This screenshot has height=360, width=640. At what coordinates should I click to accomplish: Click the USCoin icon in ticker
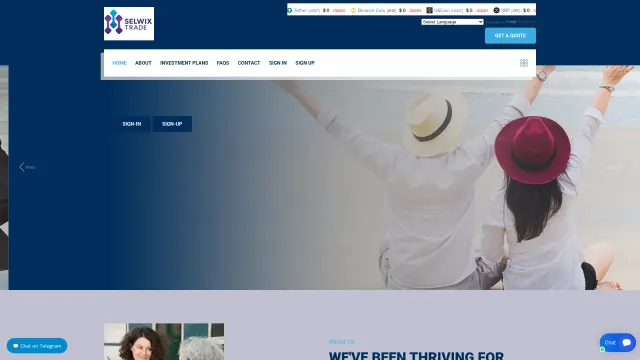(x=429, y=10)
